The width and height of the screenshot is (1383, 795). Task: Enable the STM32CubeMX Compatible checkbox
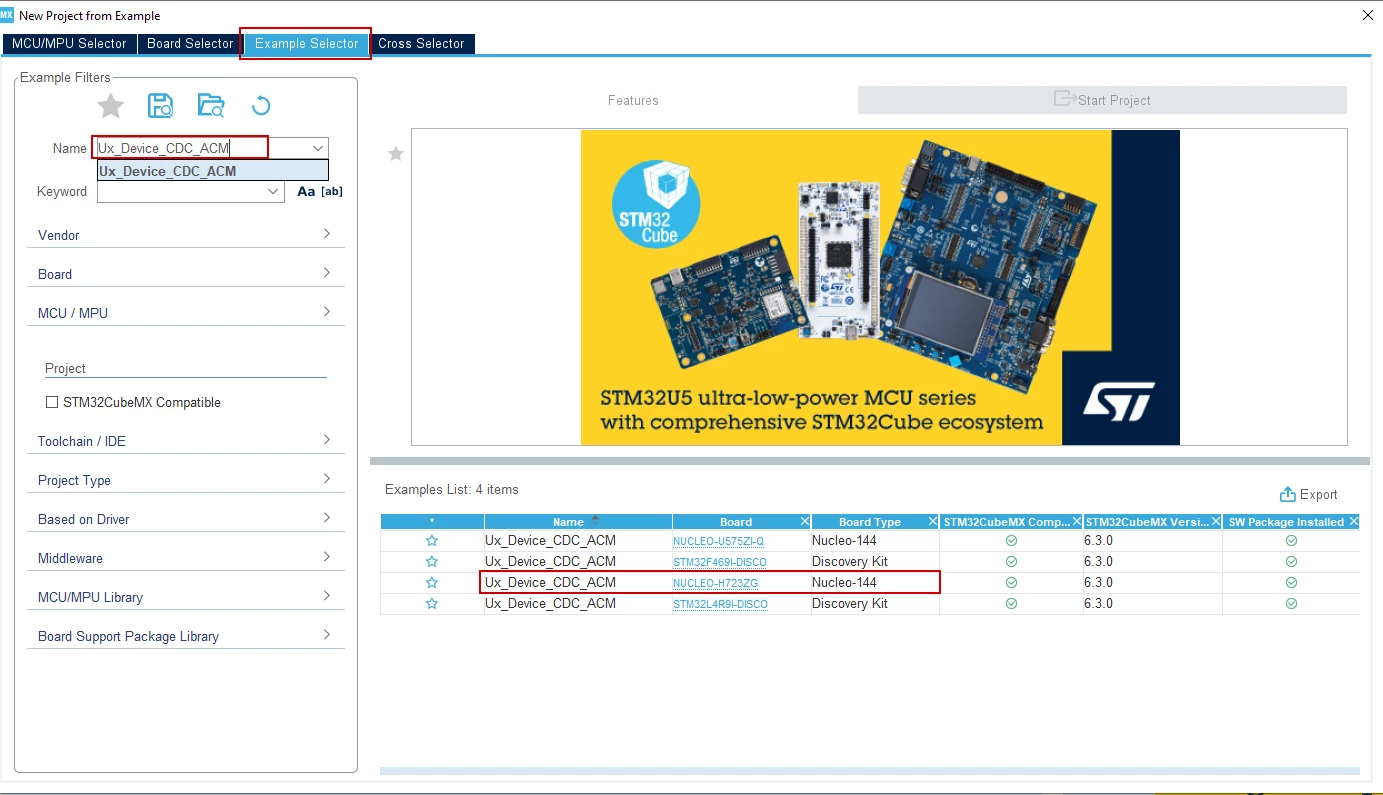[x=52, y=402]
